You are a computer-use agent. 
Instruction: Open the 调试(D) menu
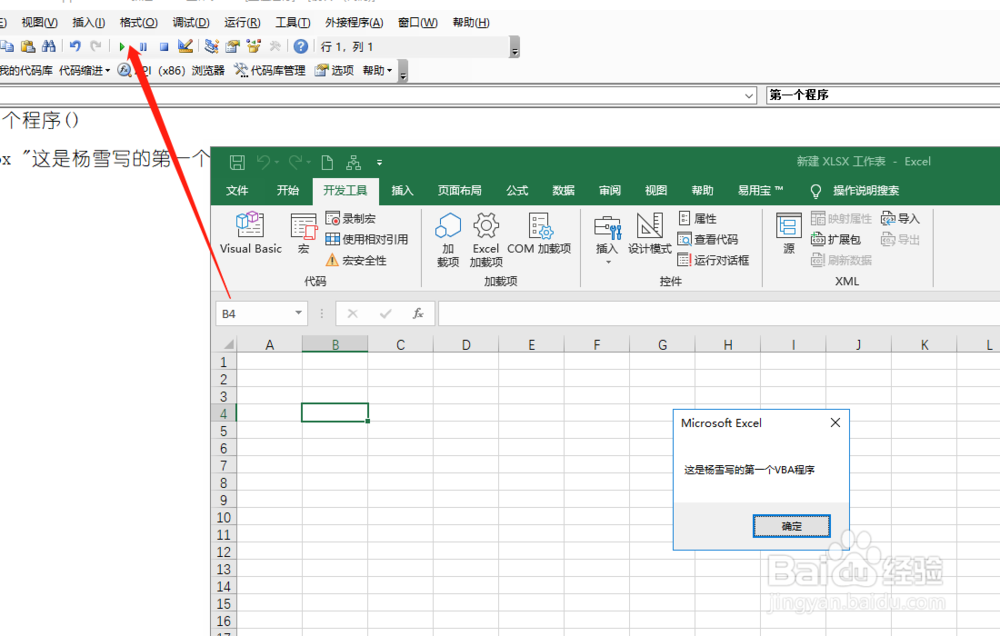click(191, 22)
